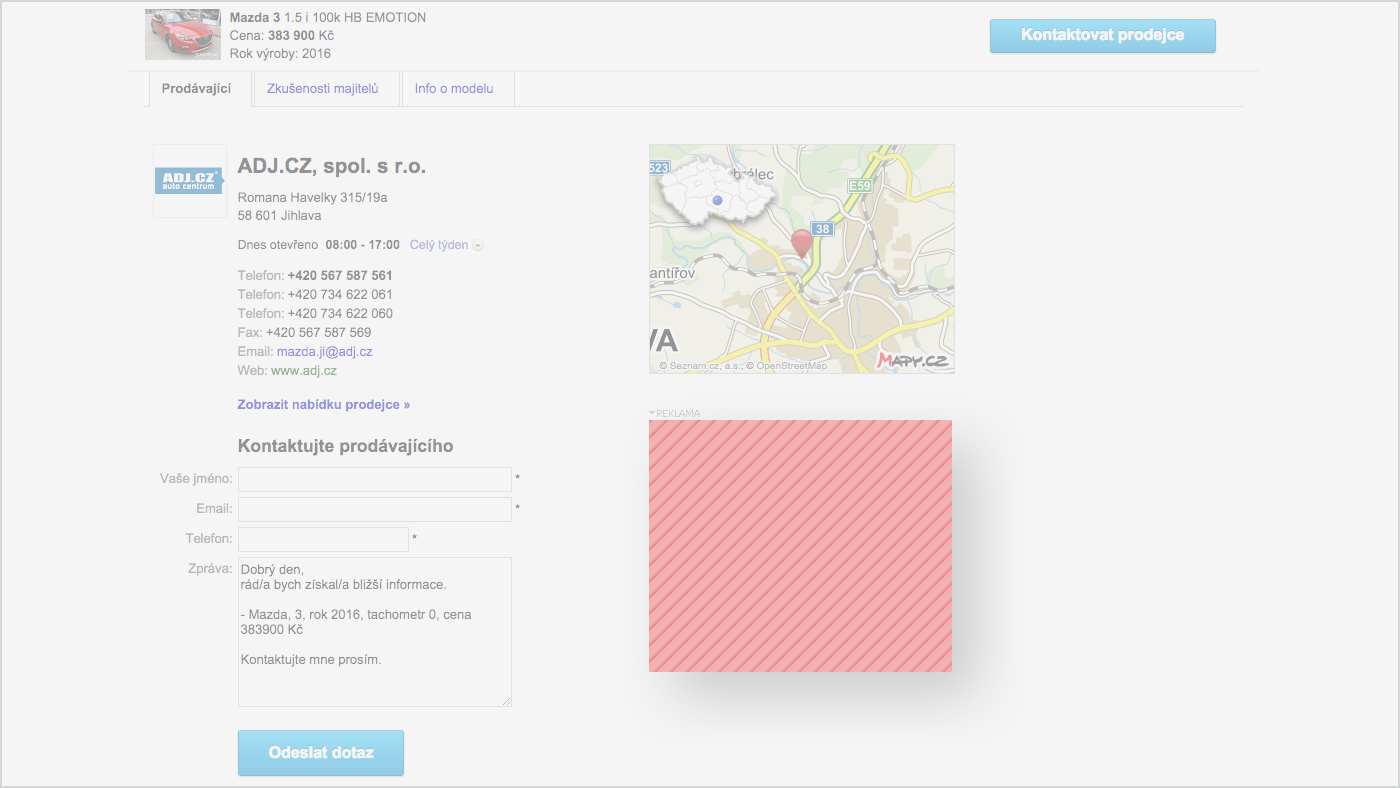1400x788 pixels.
Task: Click the ADJ.CZ auto centrum logo
Action: 189,181
